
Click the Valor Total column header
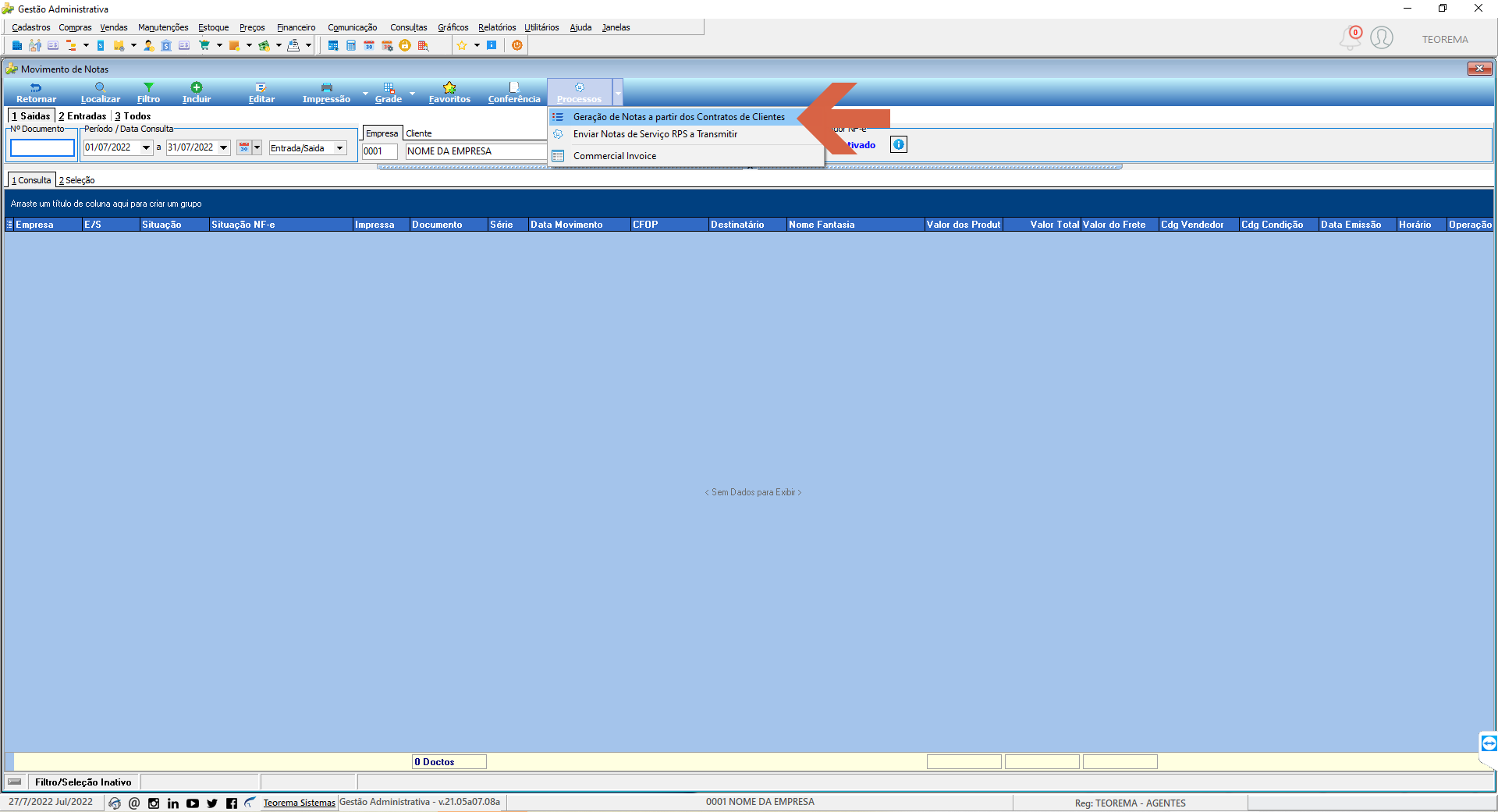pyautogui.click(x=1042, y=225)
